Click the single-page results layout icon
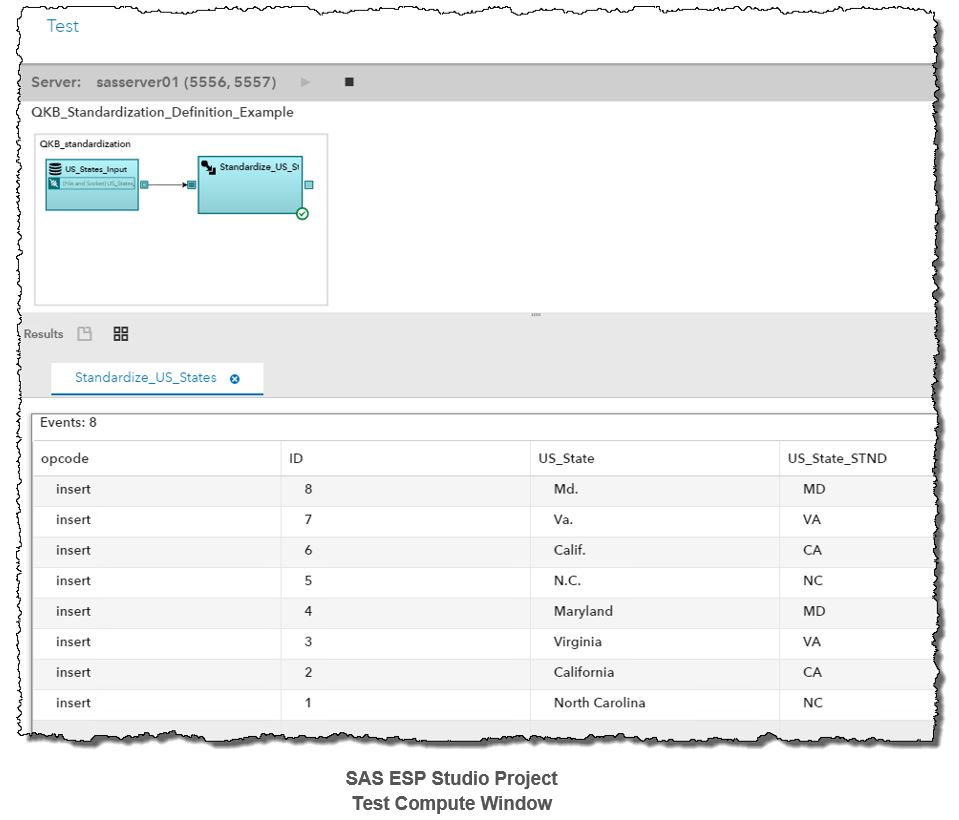959x820 pixels. tap(85, 334)
